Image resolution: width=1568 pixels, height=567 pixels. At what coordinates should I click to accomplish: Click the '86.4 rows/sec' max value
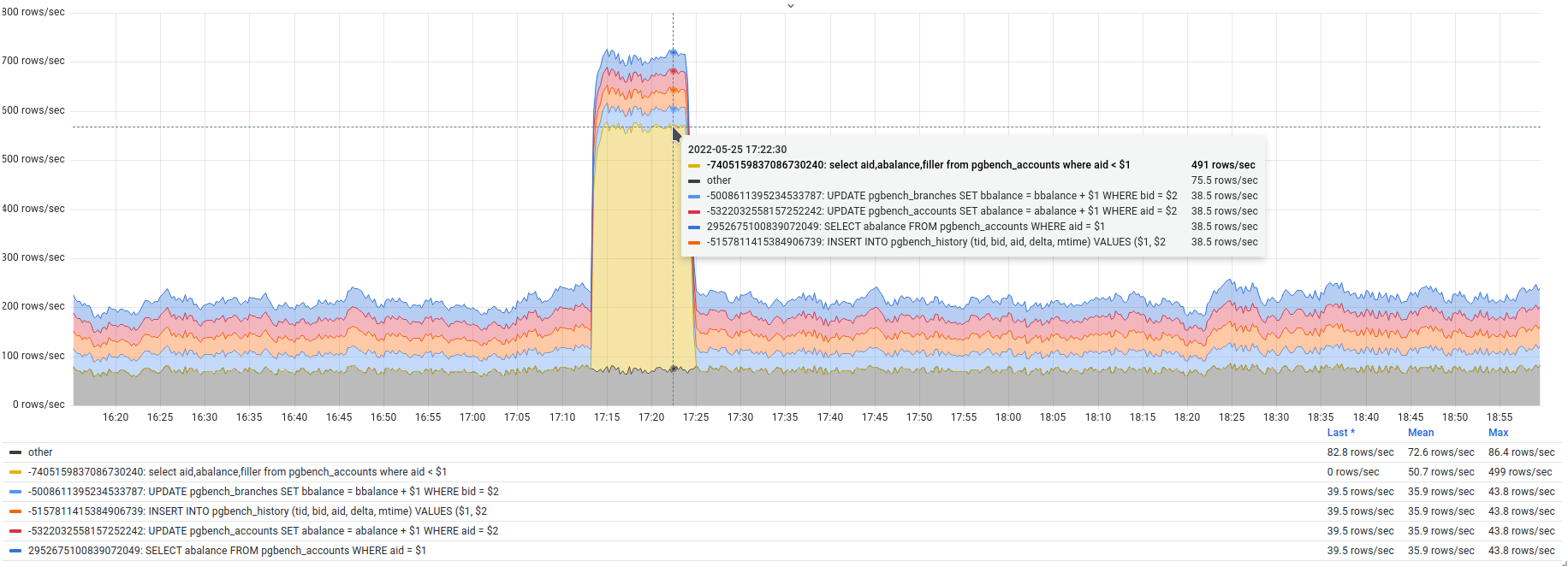point(1522,452)
